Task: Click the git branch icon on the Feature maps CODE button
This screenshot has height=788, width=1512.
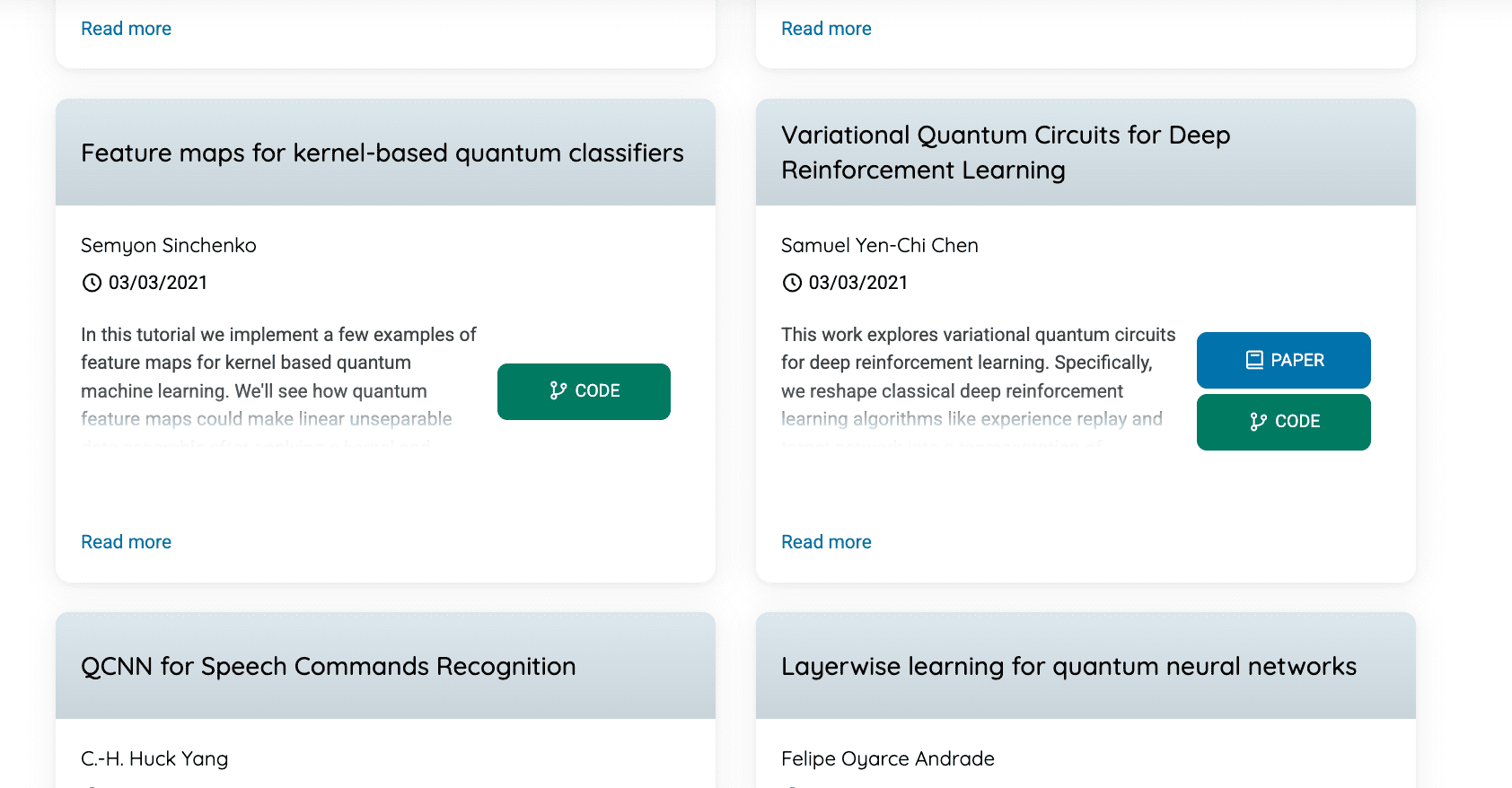Action: (557, 390)
